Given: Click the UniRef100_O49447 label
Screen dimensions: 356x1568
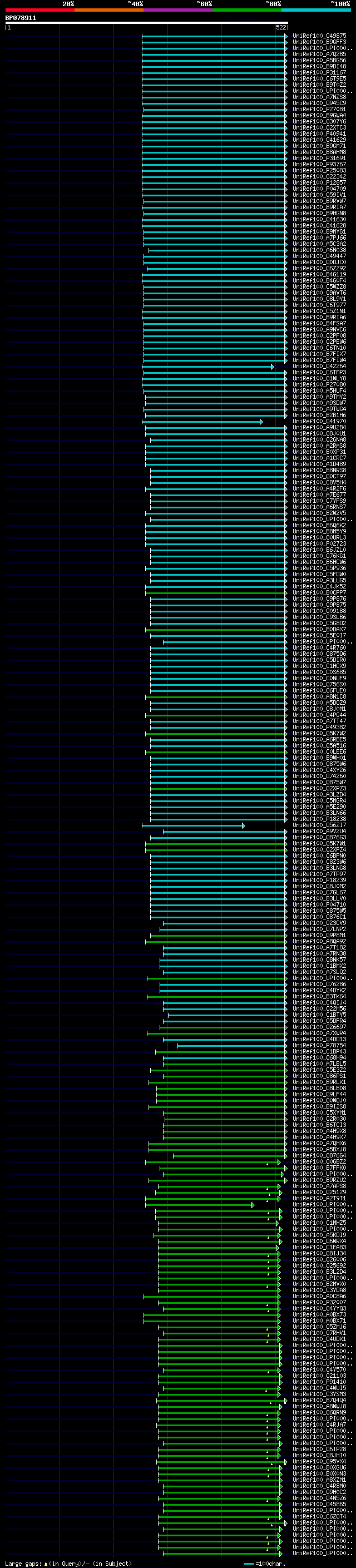Looking at the screenshot, I should tap(319, 256).
